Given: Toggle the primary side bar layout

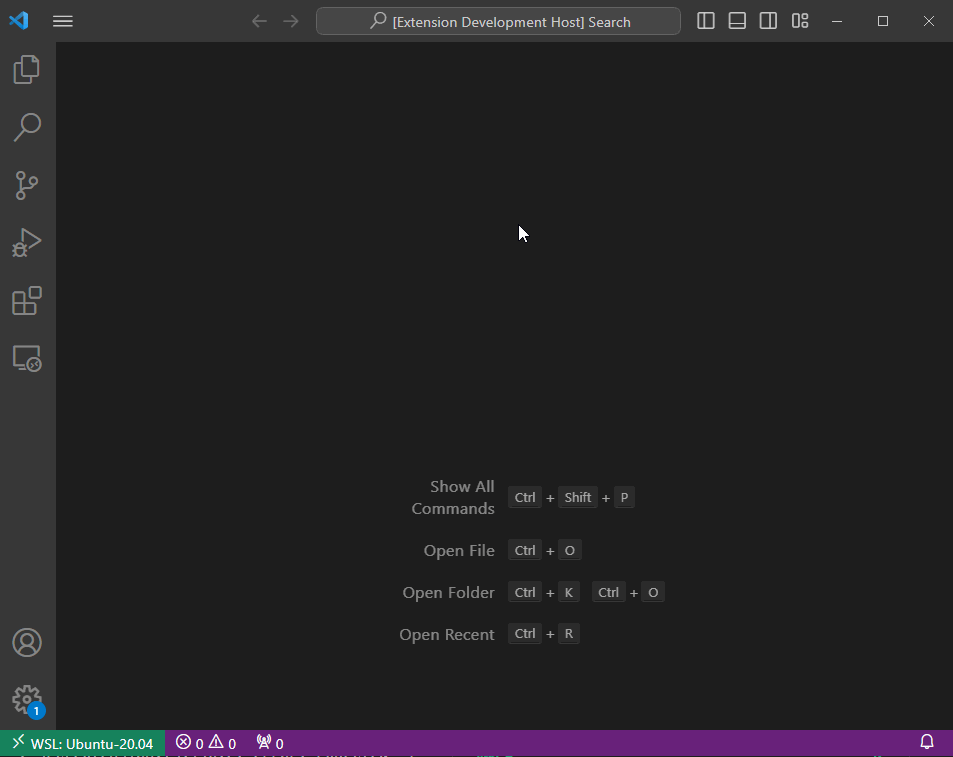Looking at the screenshot, I should 706,21.
